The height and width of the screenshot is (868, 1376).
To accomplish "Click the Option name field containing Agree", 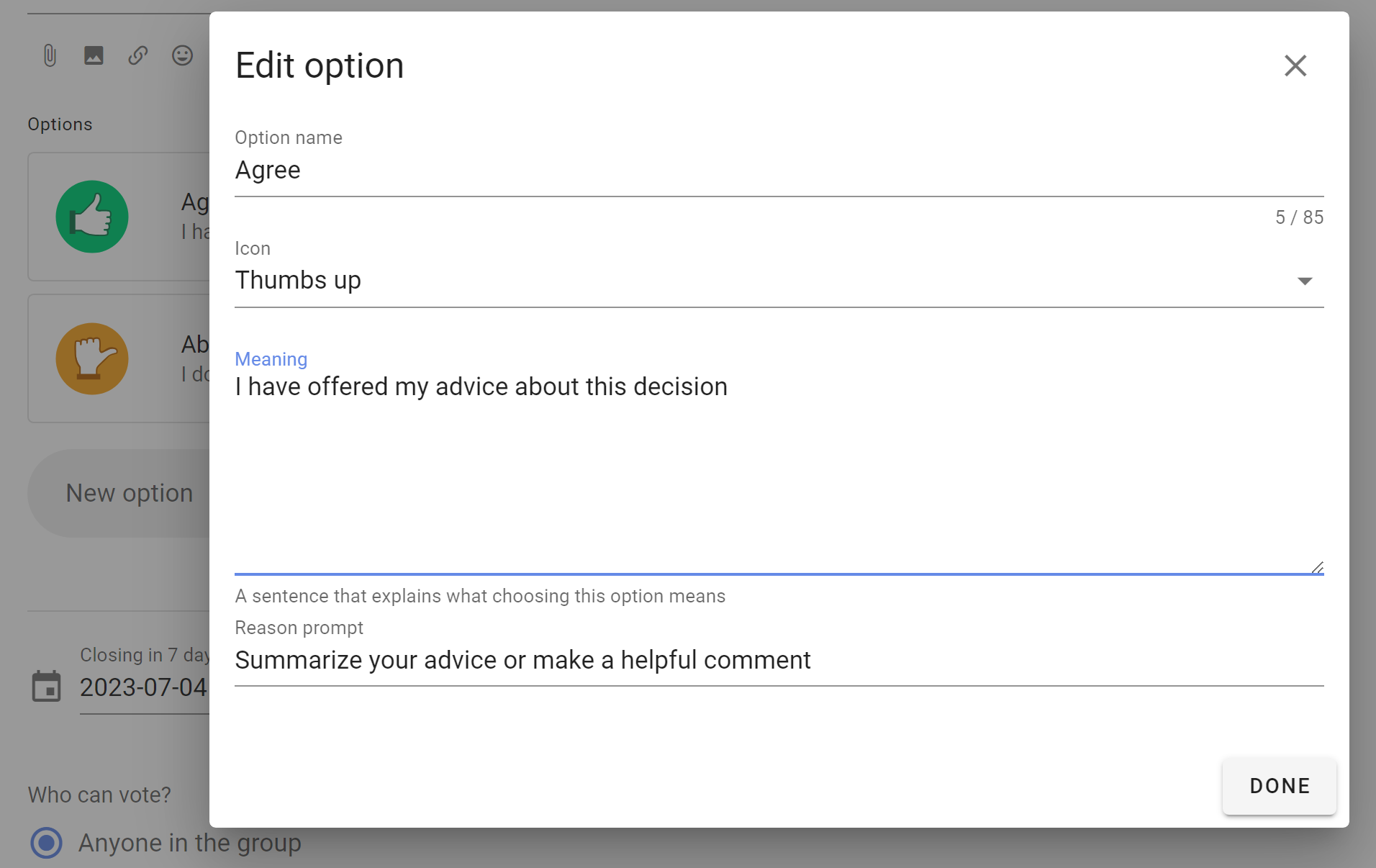I will (x=779, y=171).
